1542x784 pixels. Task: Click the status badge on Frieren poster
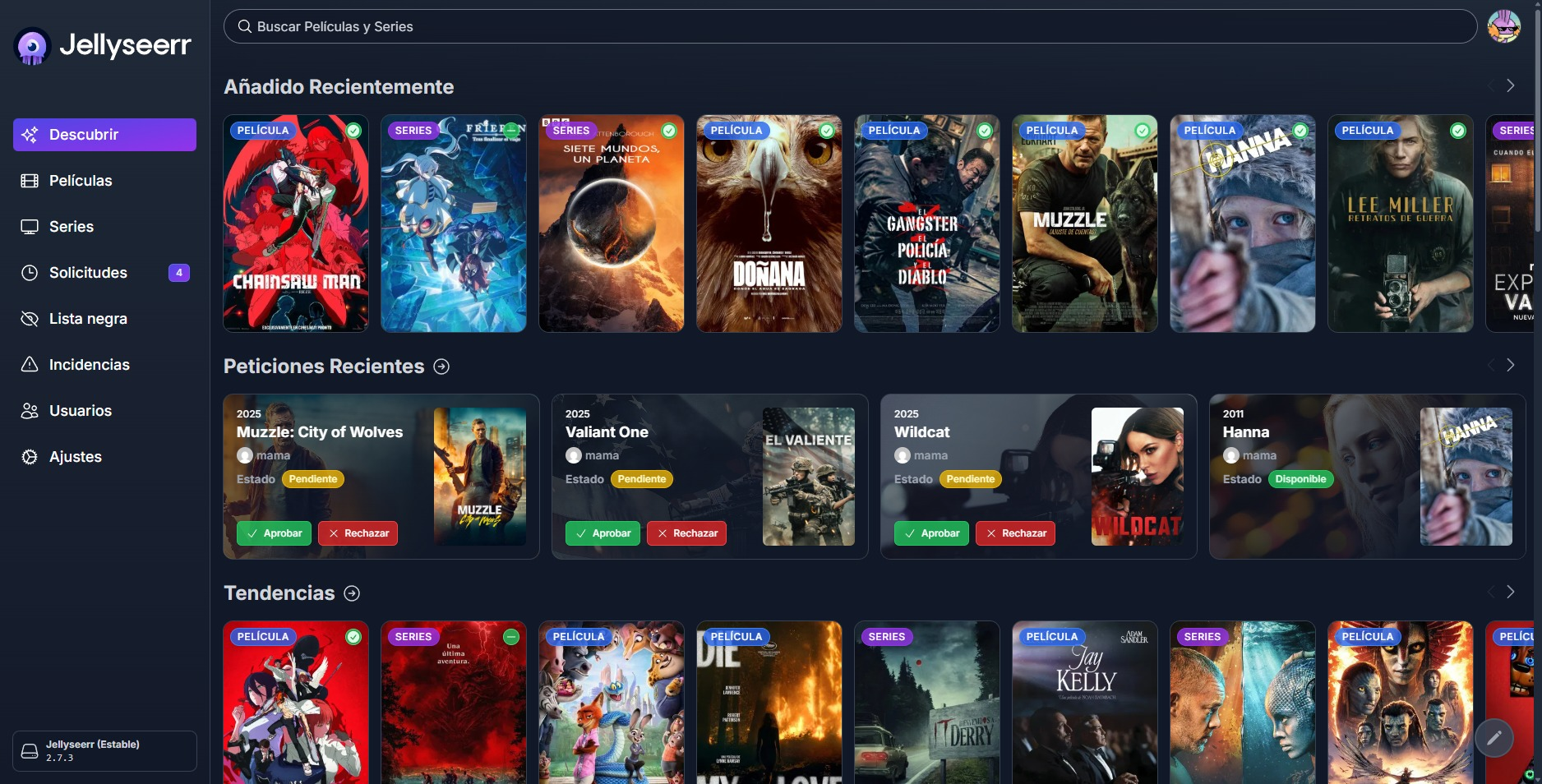point(510,131)
